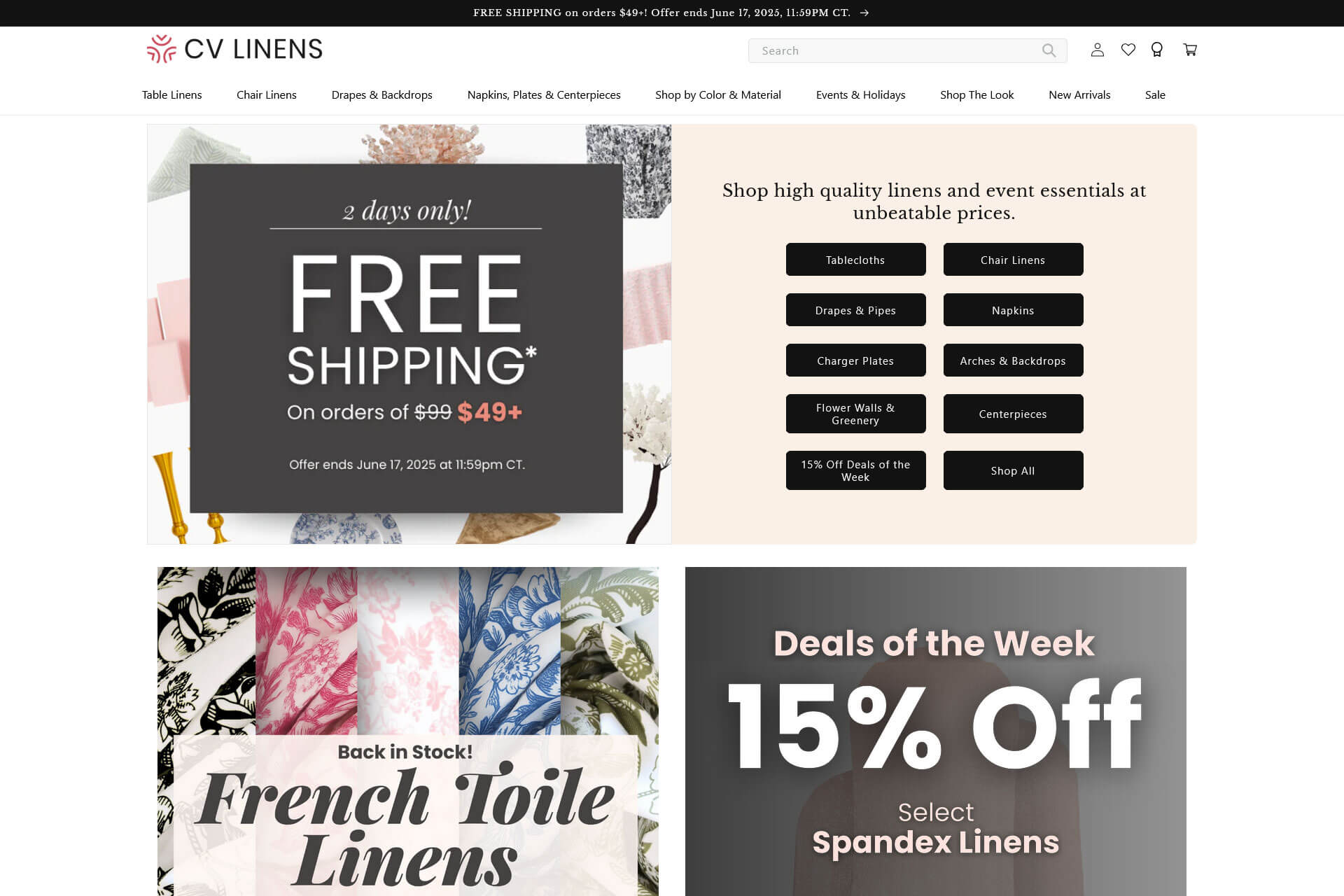
Task: Click the arrow in the announcement bar
Action: coord(864,13)
